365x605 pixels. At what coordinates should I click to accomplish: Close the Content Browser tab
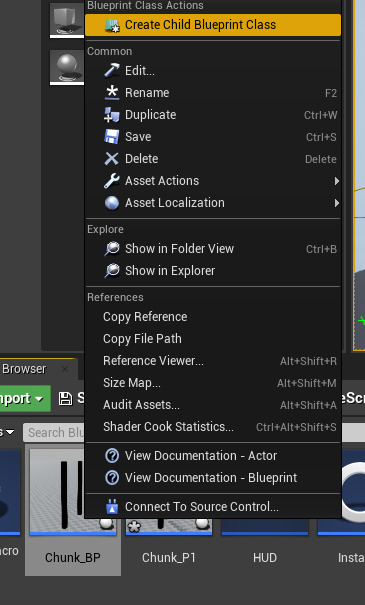65,369
